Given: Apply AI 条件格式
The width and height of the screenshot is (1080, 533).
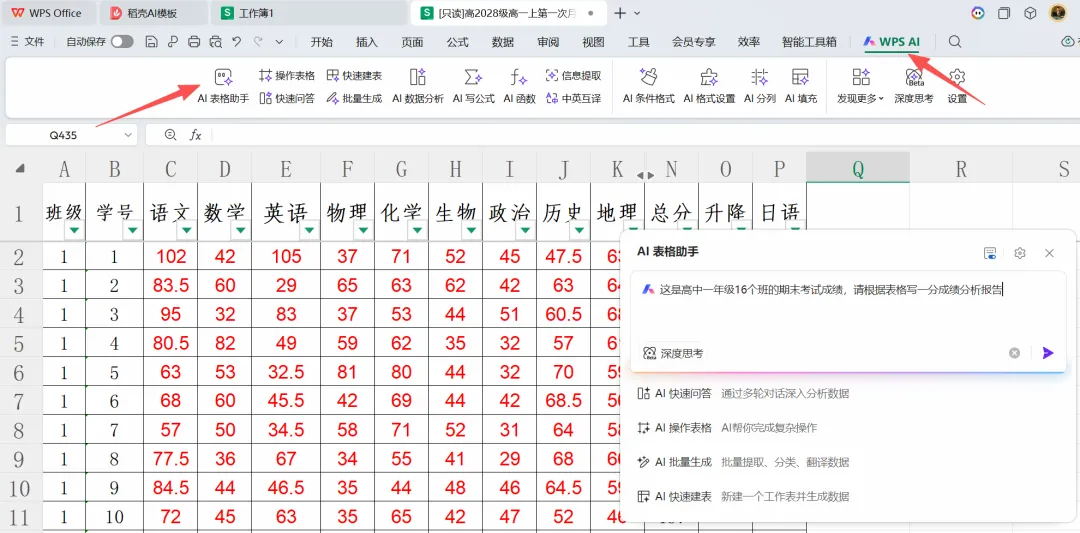Looking at the screenshot, I should [x=648, y=87].
